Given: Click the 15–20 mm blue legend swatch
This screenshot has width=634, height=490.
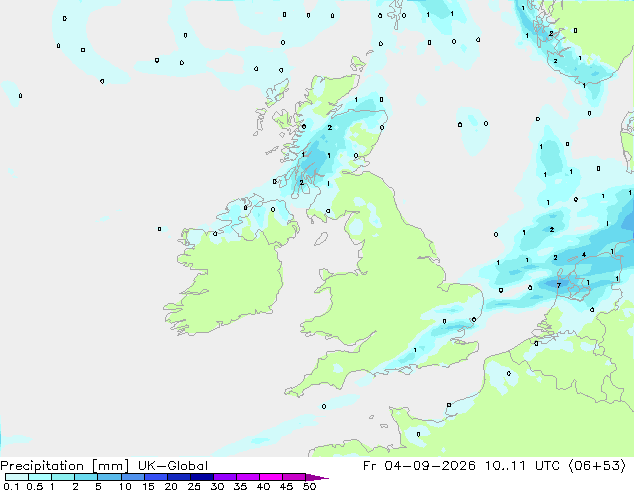Looking at the screenshot, I should tap(155, 477).
